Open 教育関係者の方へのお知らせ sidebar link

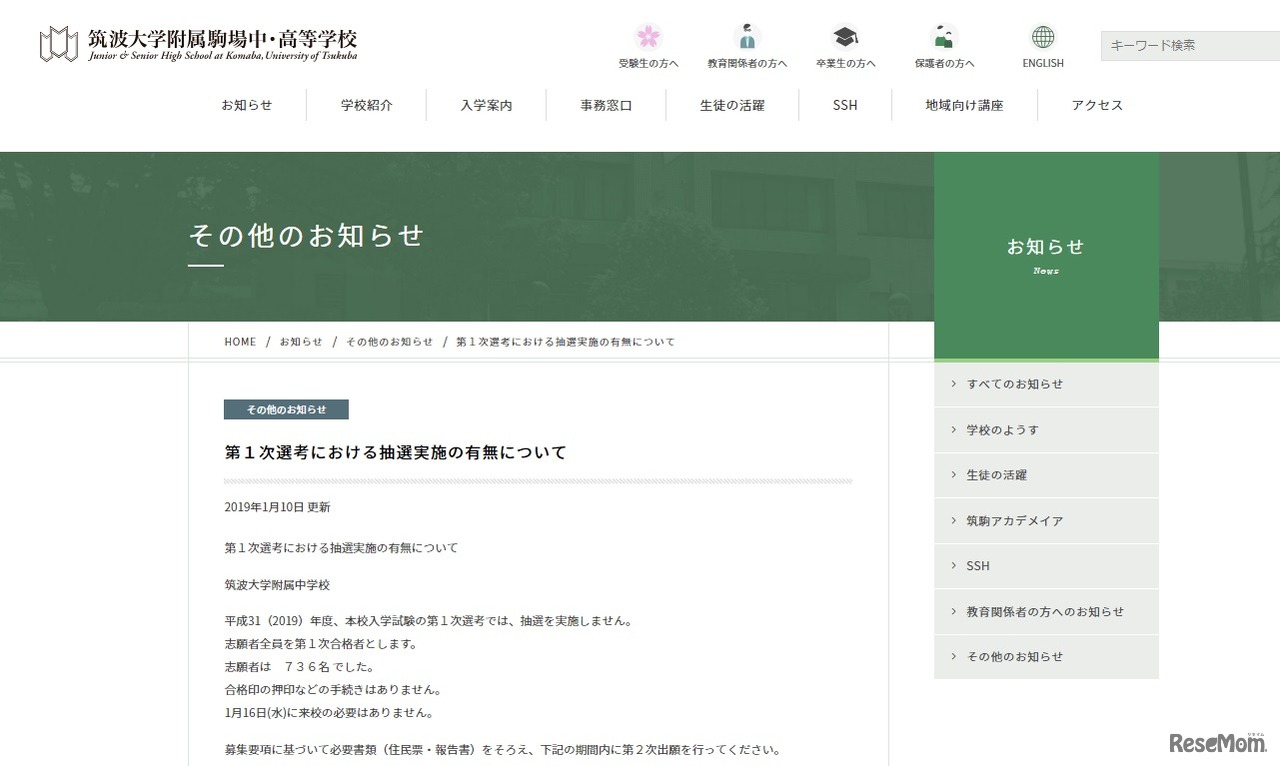point(1046,612)
